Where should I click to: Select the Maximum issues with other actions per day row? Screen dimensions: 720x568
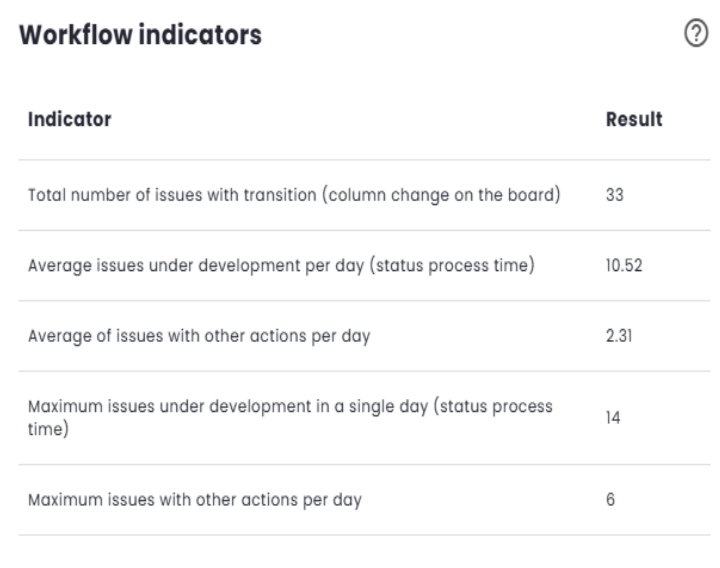pos(194,499)
